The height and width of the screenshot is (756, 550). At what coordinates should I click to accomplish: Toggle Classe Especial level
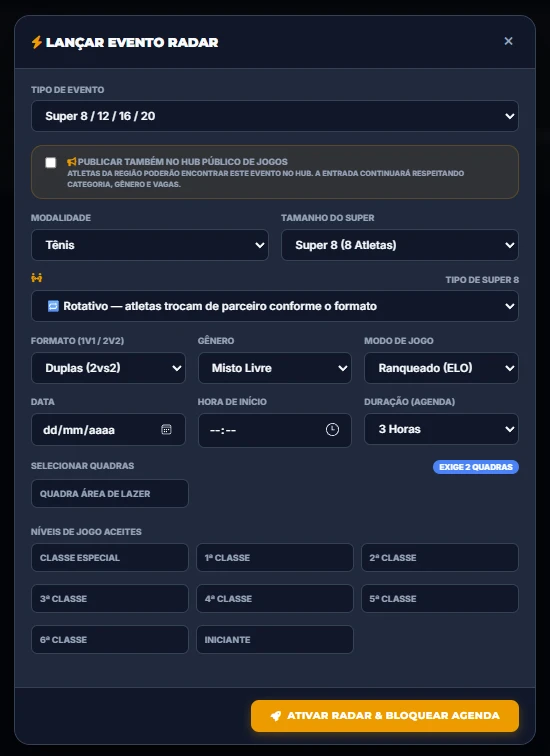[x=109, y=557]
